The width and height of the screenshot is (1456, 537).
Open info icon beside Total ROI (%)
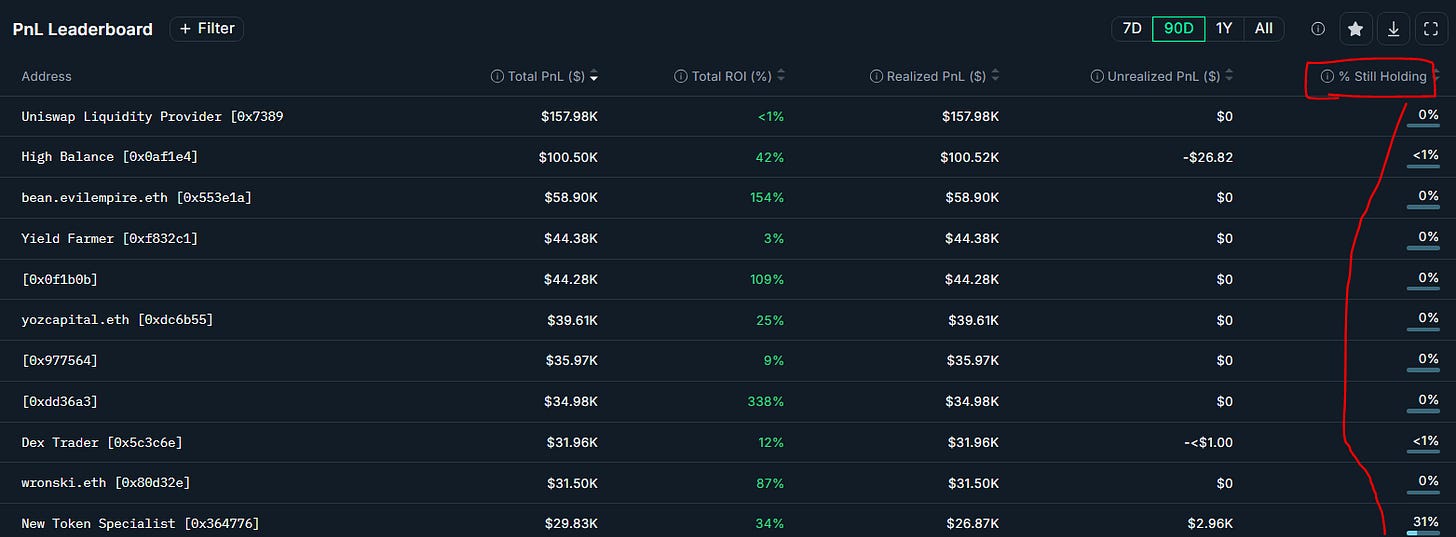coord(681,77)
